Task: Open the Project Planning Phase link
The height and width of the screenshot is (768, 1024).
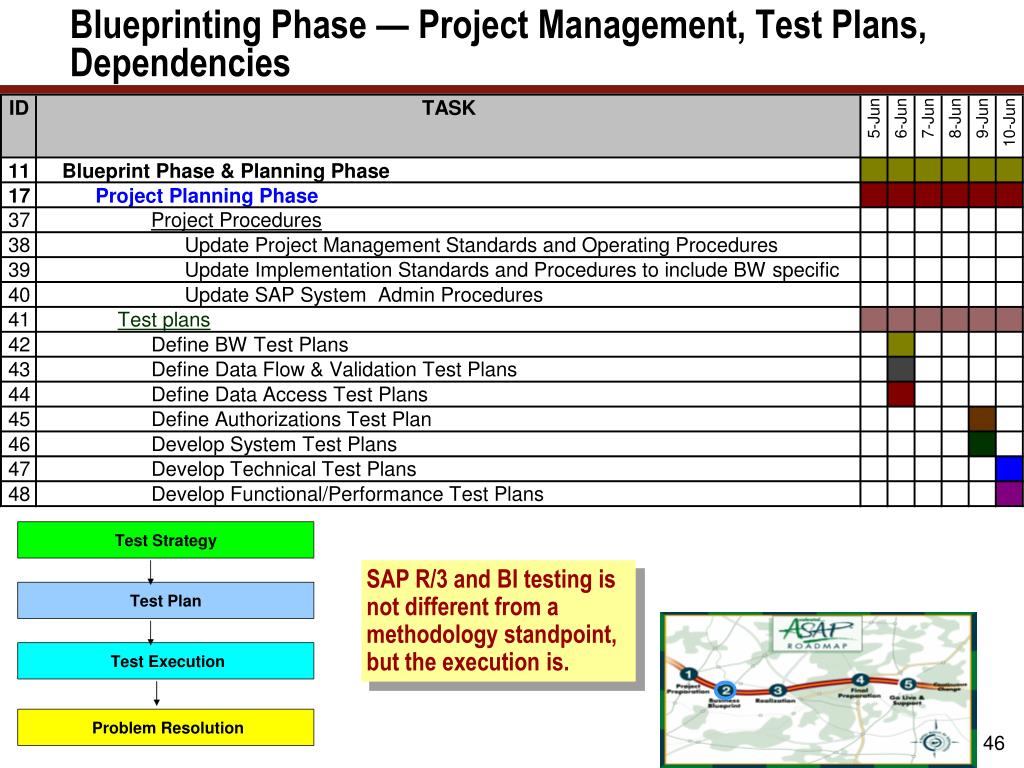Action: (x=206, y=196)
